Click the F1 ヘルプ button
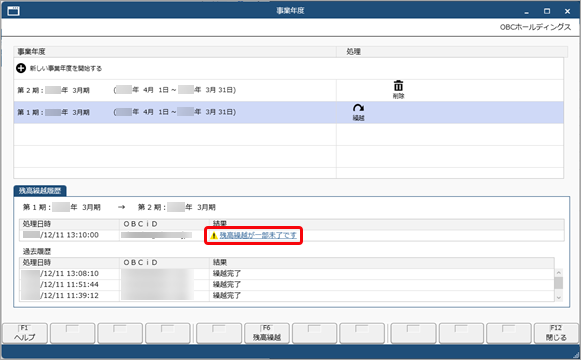 click(x=25, y=333)
